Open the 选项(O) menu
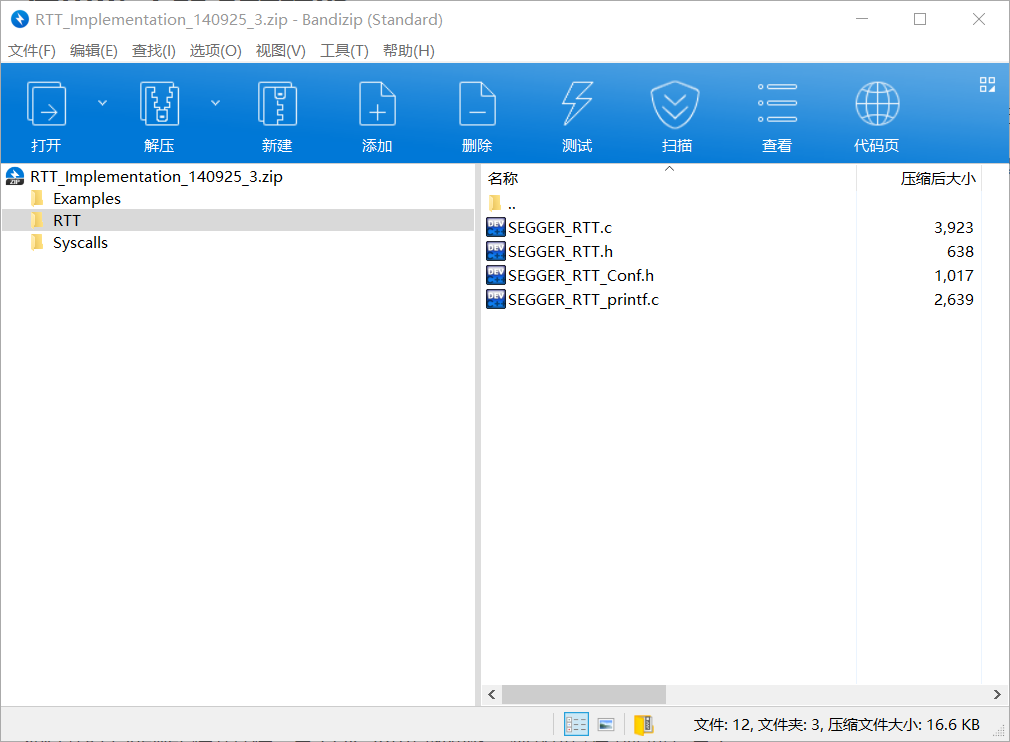This screenshot has height=742, width=1010. (x=215, y=50)
